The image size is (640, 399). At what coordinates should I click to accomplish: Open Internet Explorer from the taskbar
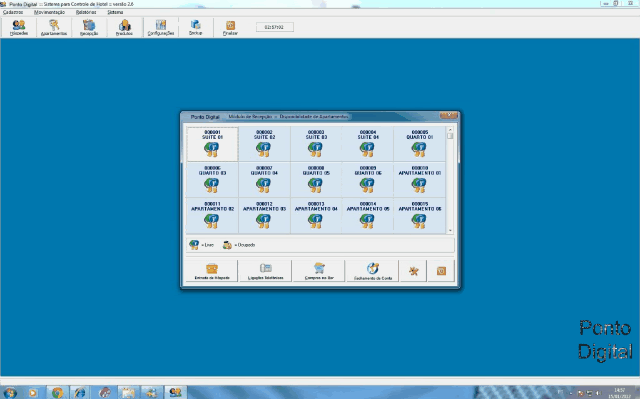click(x=80, y=393)
